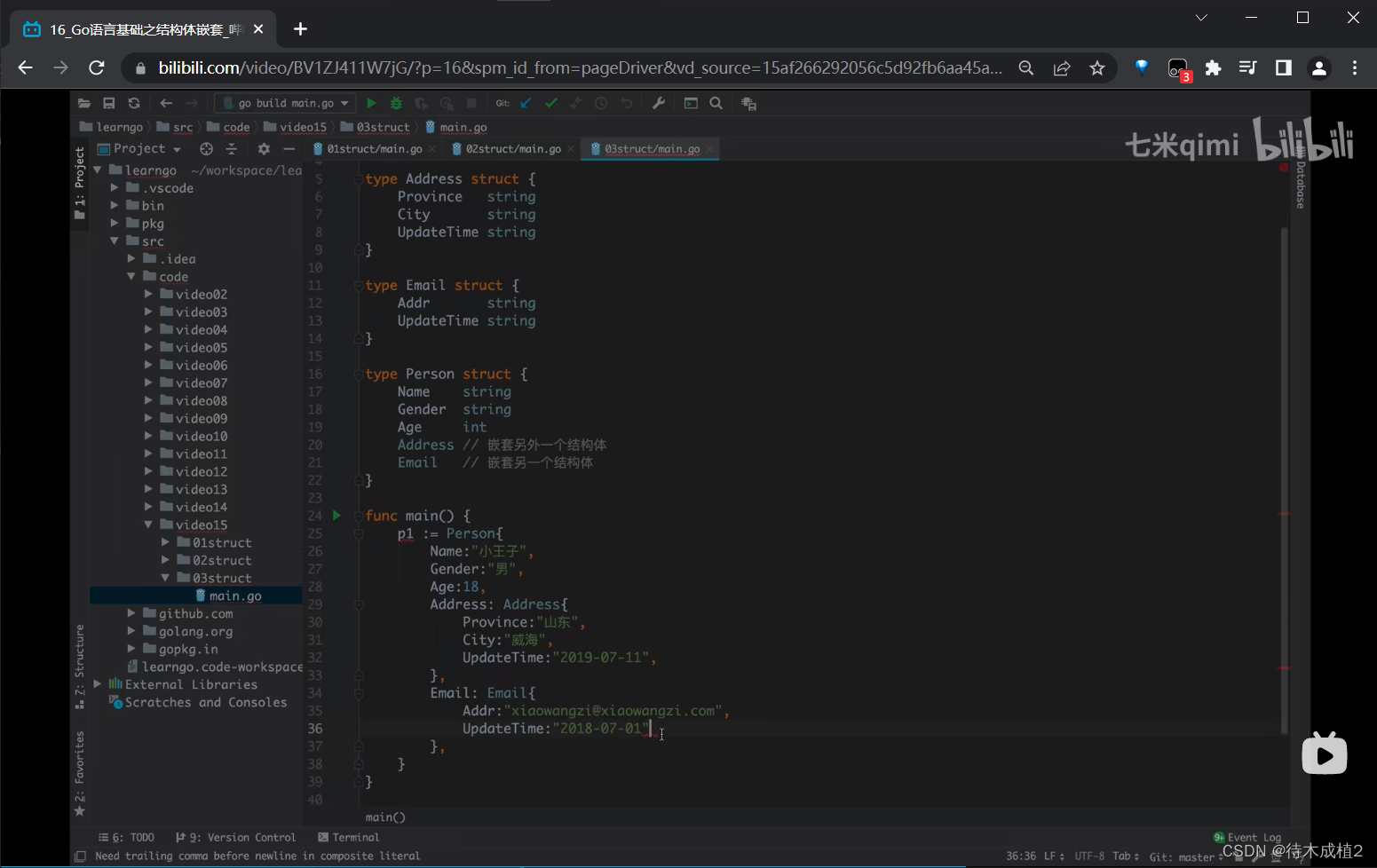Click the IDE navigate Back arrow
Screen dimensions: 1377x868
point(166,104)
